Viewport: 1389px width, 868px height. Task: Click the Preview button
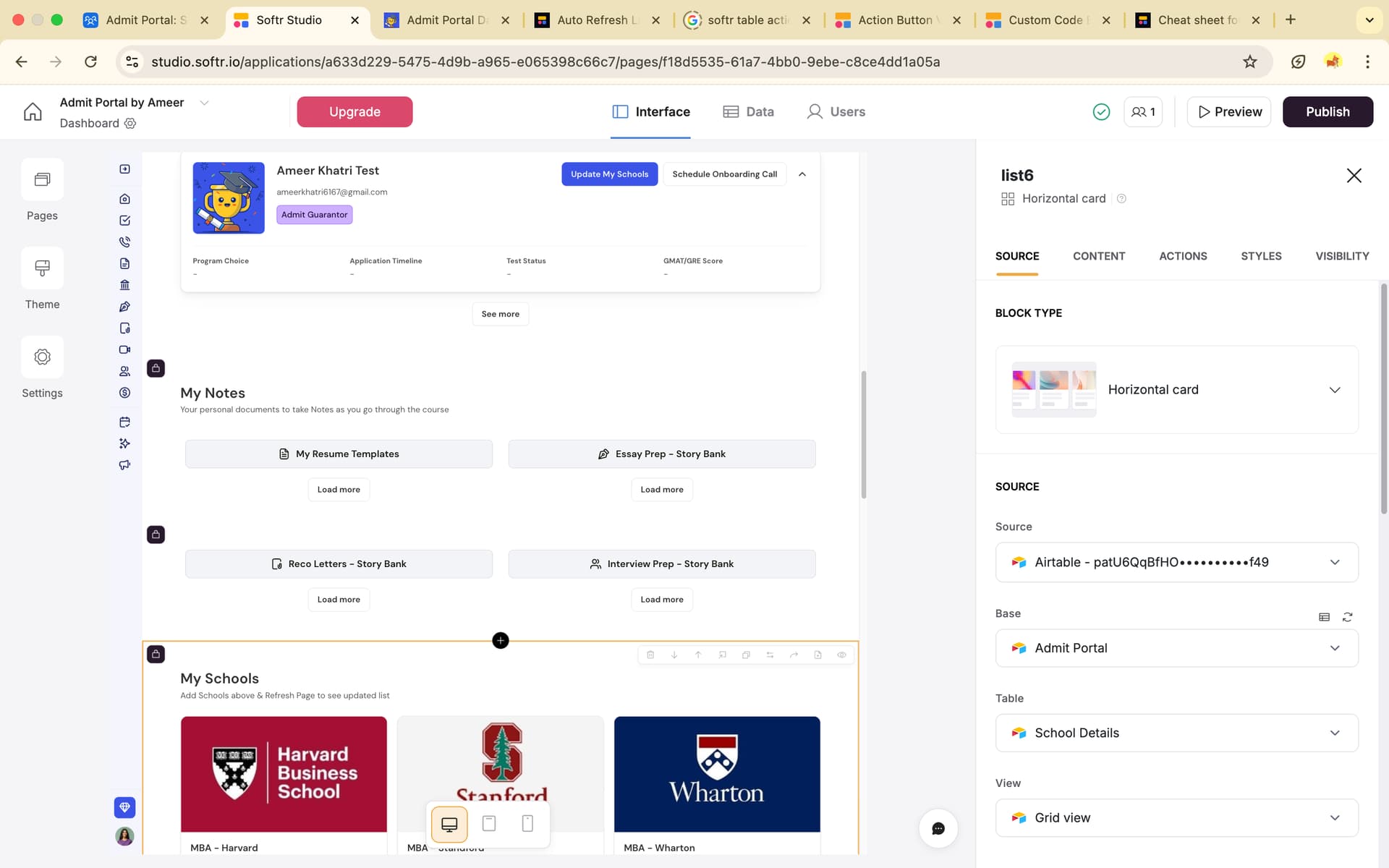click(1229, 111)
